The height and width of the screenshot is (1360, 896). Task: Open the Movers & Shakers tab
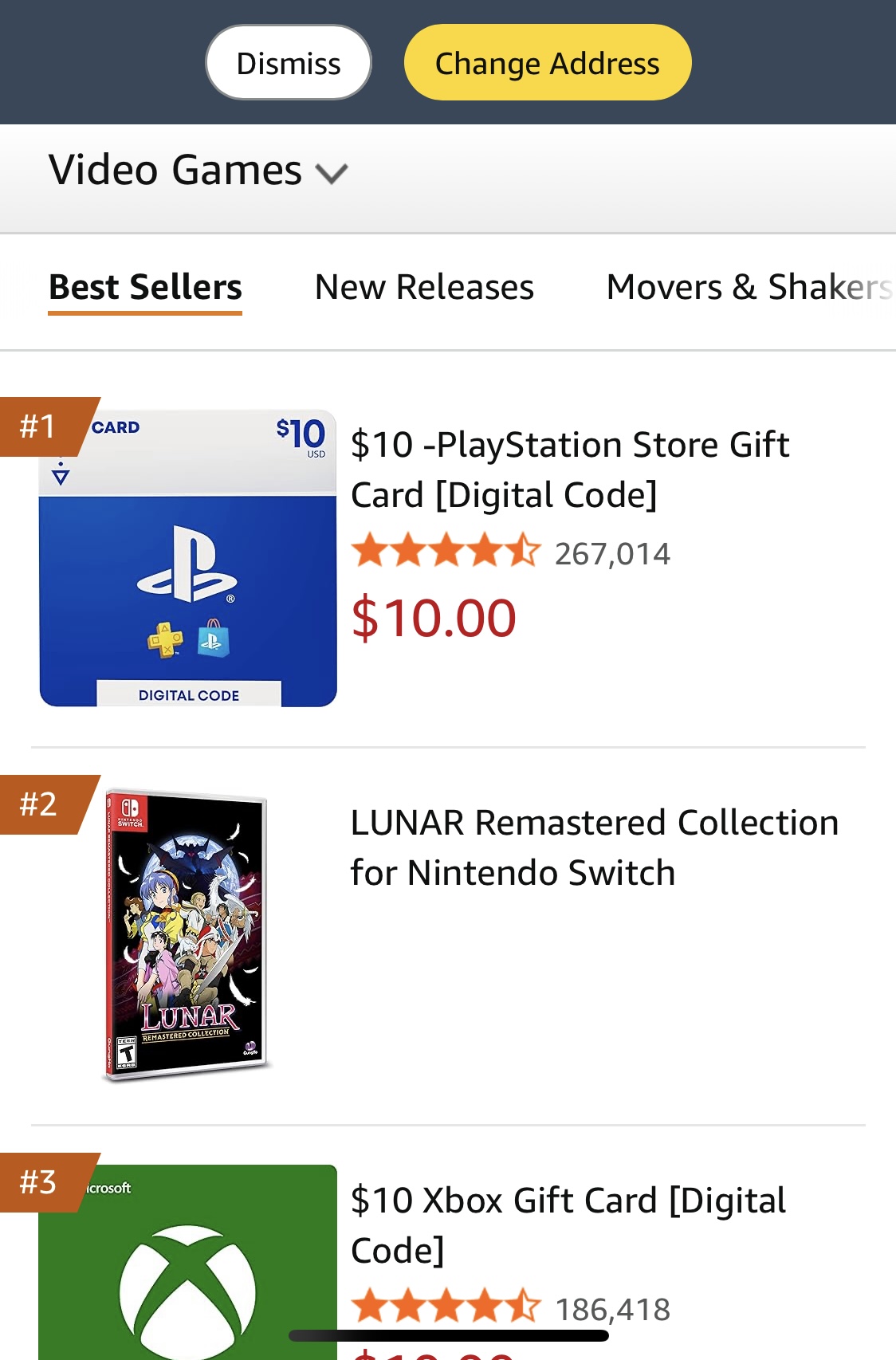749,288
